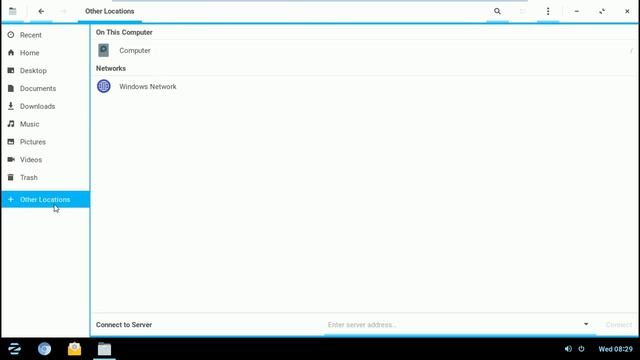Open Downloads in sidebar

tap(45, 106)
